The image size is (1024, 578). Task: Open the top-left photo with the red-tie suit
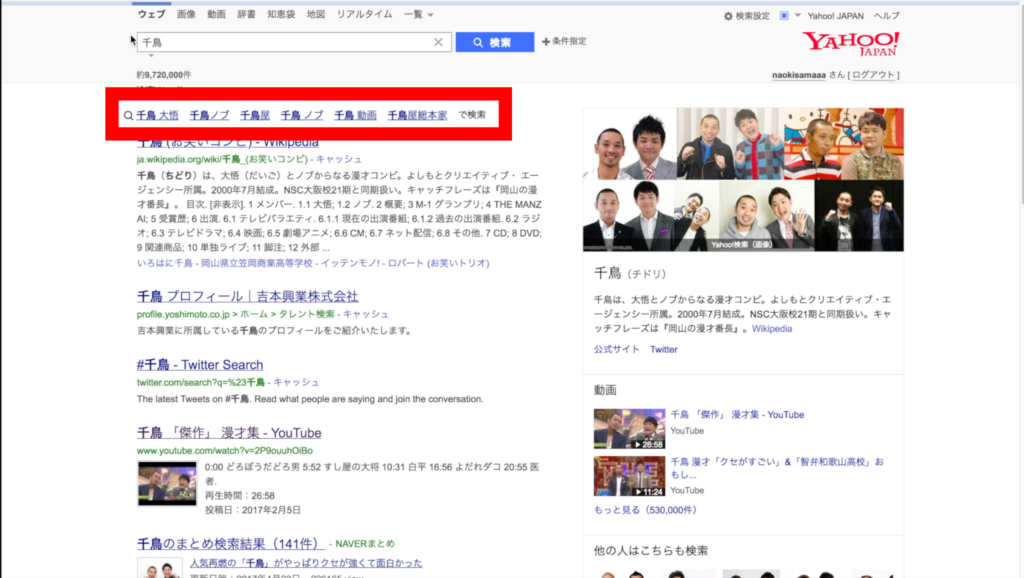630,144
